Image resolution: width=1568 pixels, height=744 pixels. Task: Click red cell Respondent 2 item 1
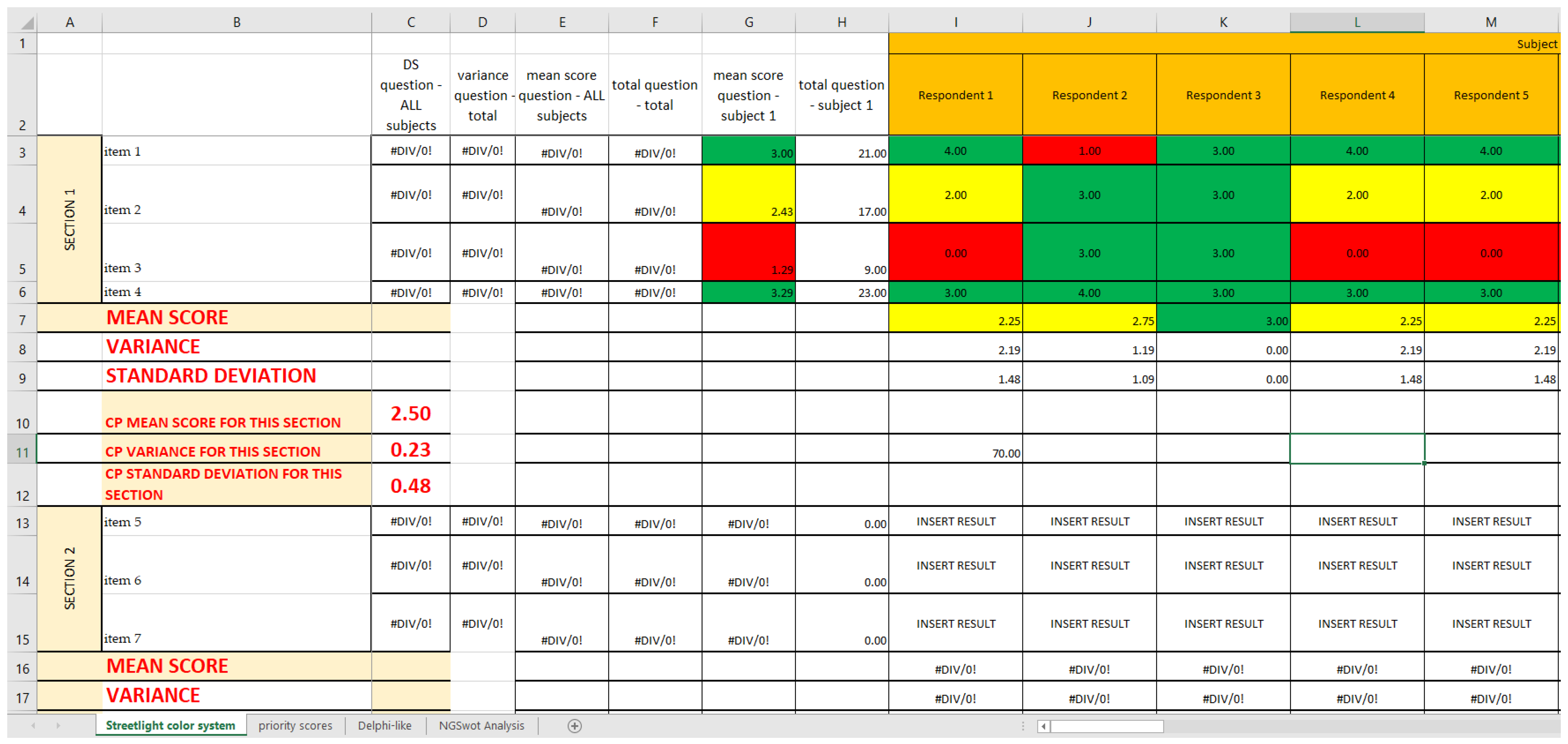pos(1089,151)
